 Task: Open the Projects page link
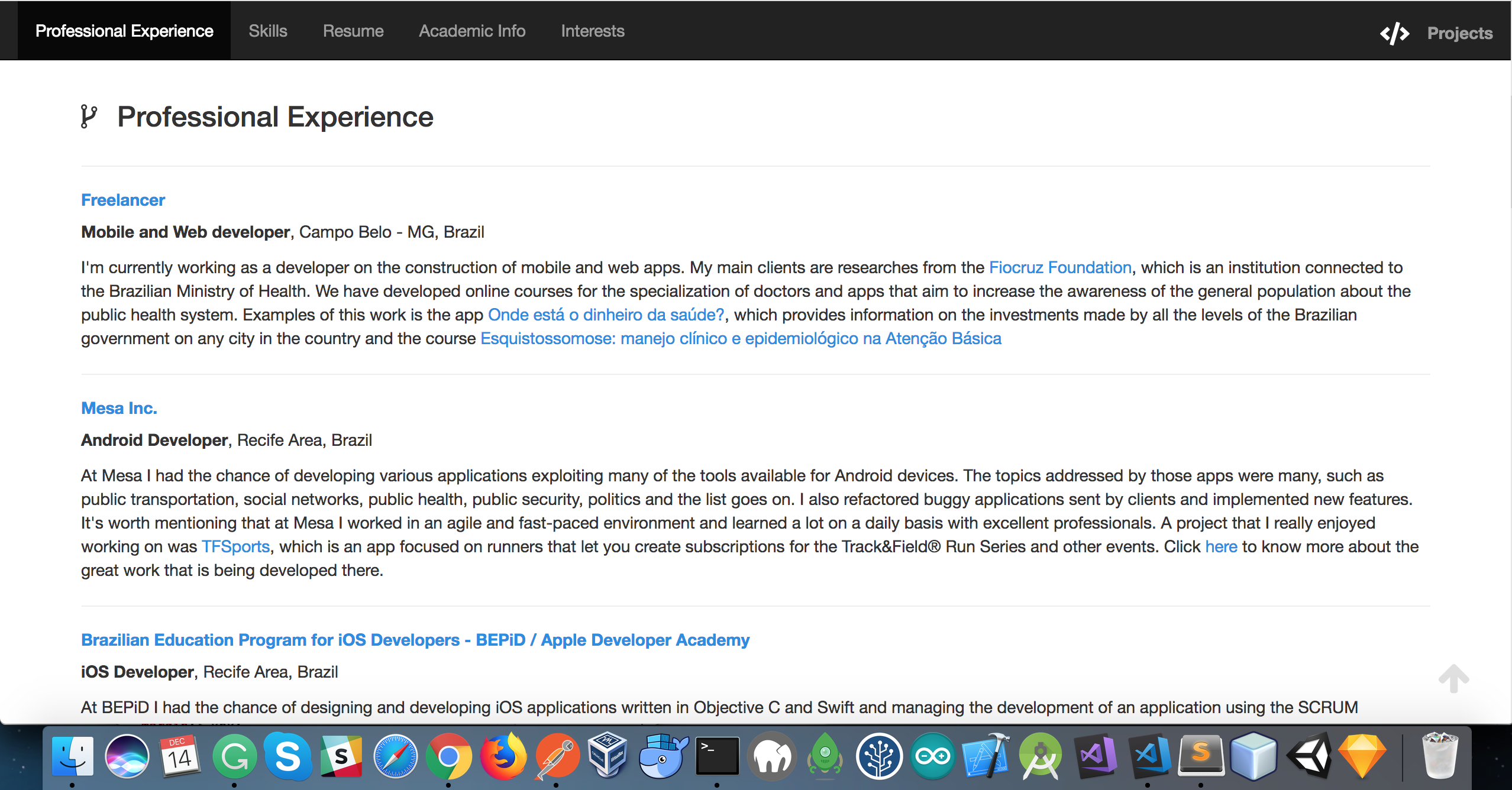pos(1459,33)
